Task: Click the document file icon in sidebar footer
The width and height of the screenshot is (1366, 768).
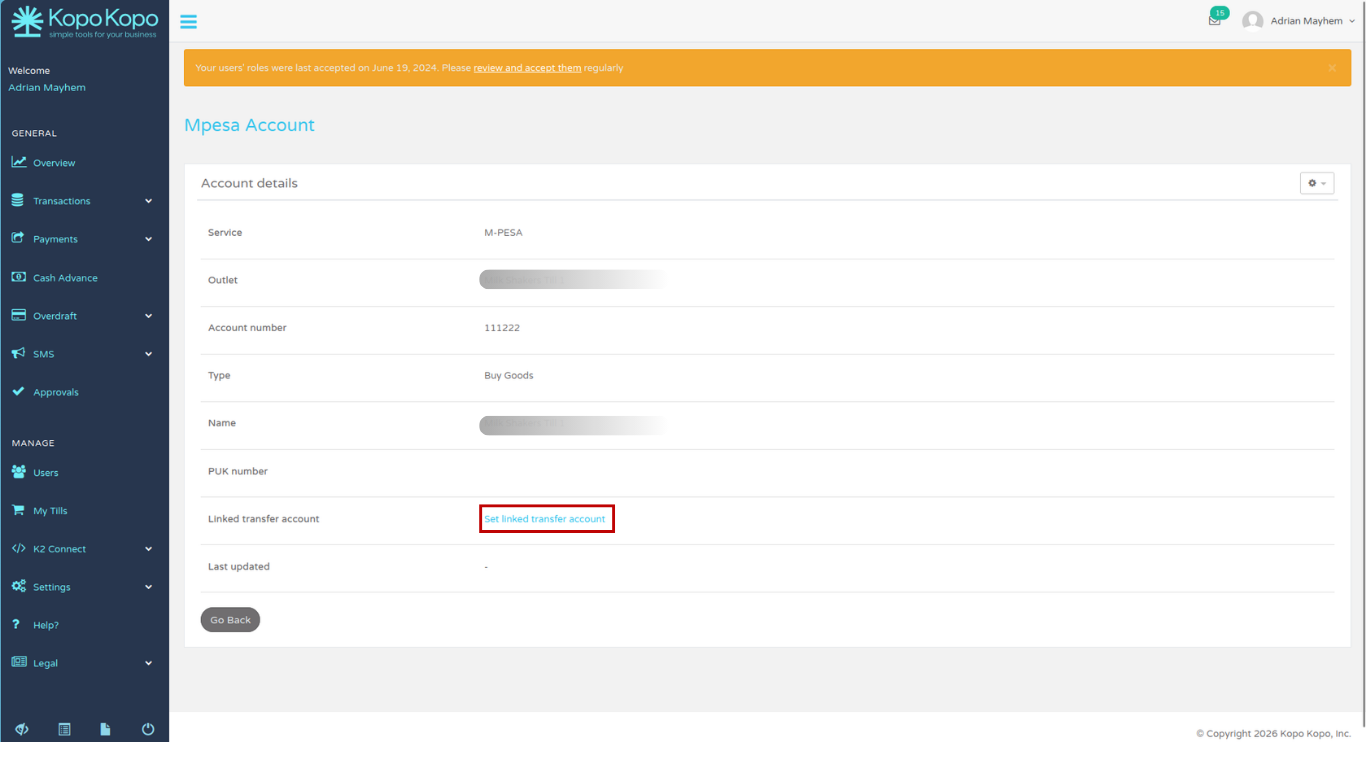Action: (x=105, y=729)
